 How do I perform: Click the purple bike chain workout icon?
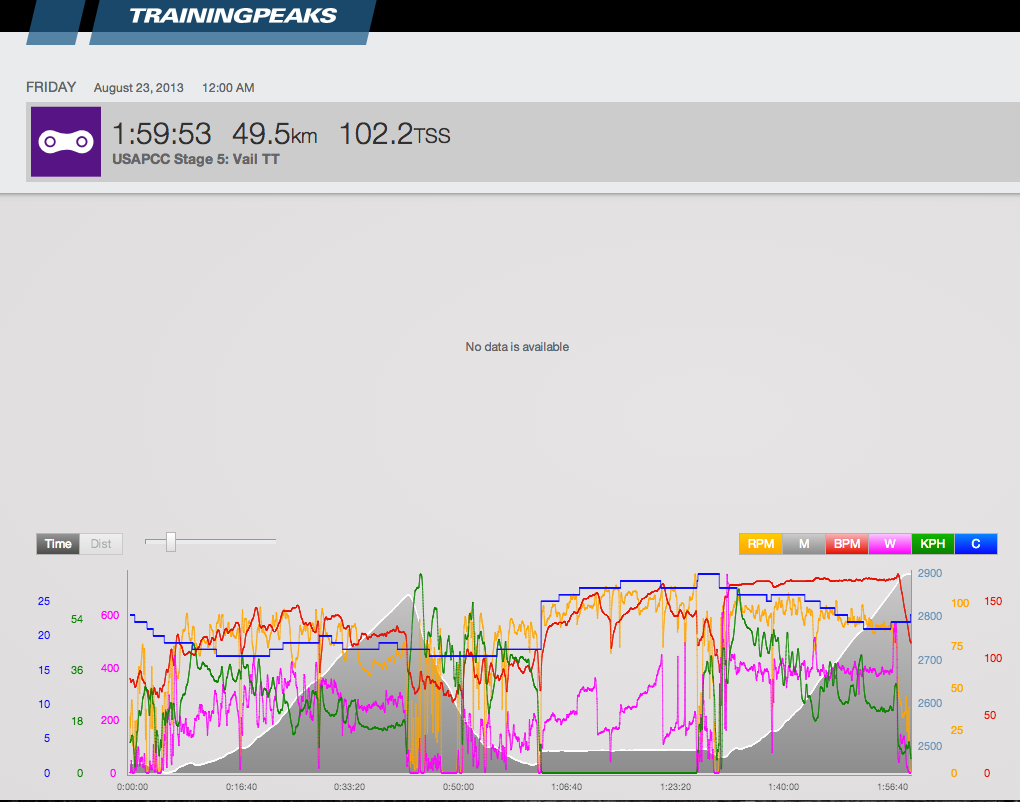pyautogui.click(x=66, y=142)
